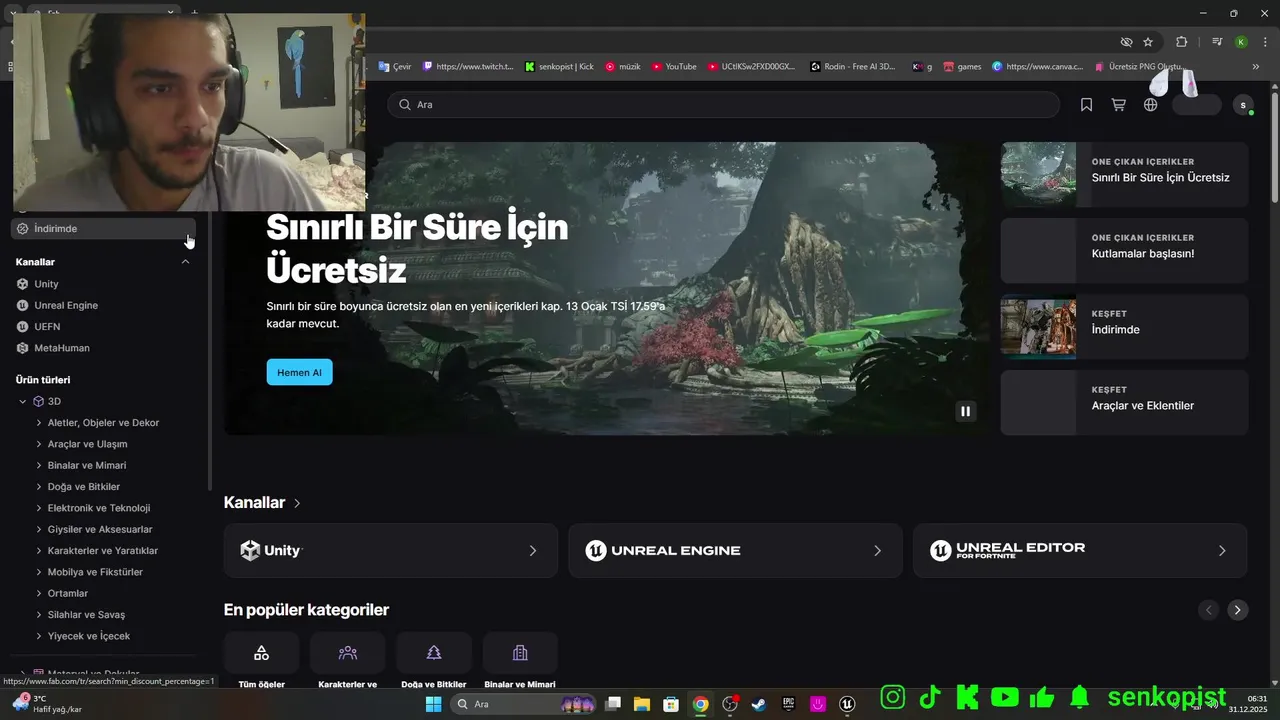
Task: Expand Binalar ve Mimari category
Action: click(x=39, y=465)
